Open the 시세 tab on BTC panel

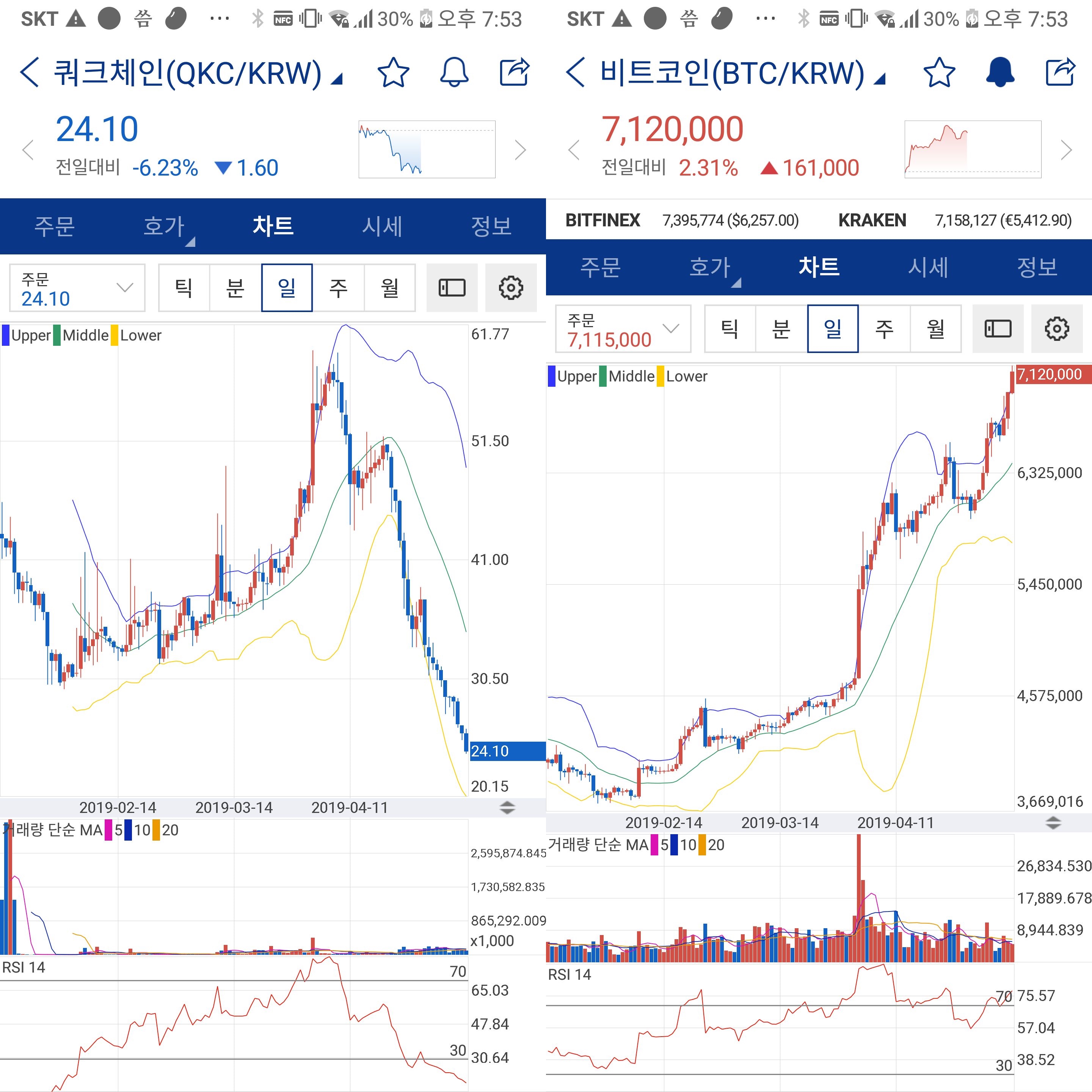click(927, 267)
